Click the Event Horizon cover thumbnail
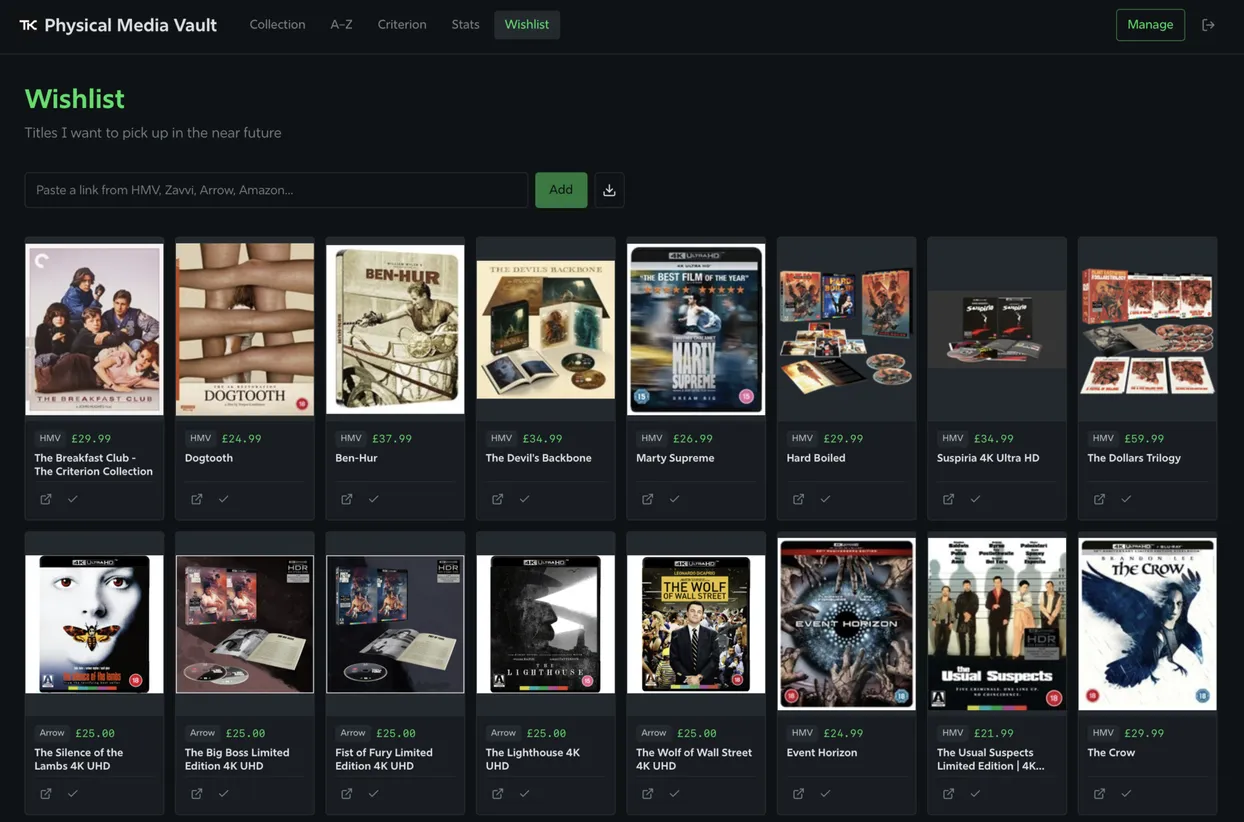This screenshot has width=1244, height=822. point(847,624)
